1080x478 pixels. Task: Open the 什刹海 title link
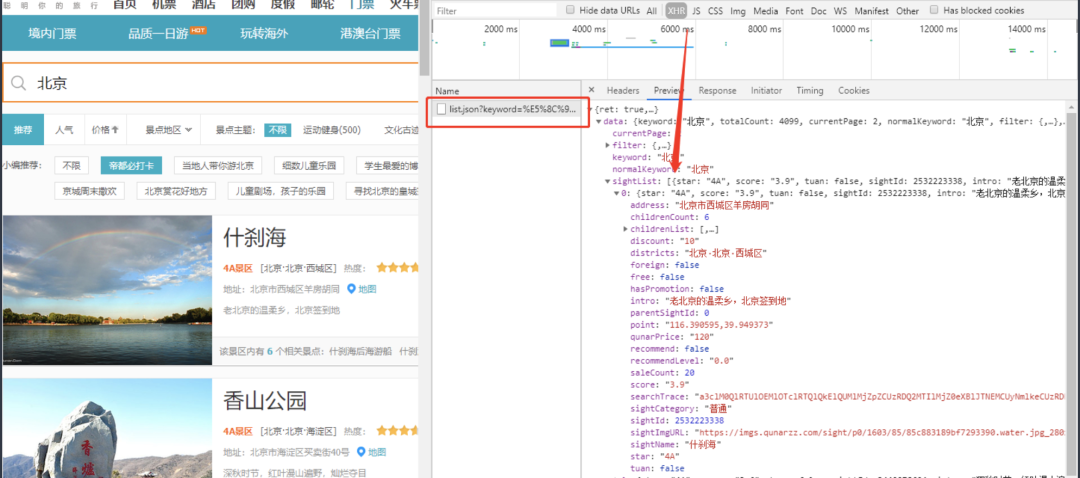[255, 238]
